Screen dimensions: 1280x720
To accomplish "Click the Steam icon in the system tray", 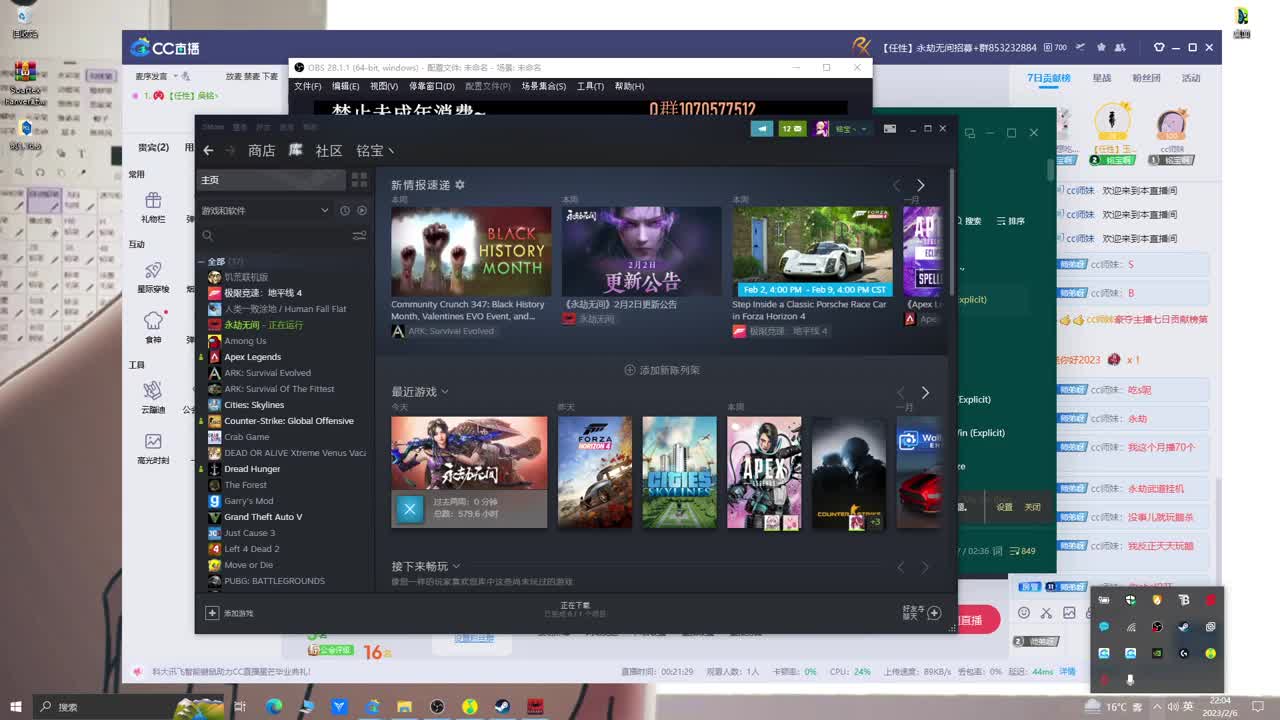I will click(1183, 627).
